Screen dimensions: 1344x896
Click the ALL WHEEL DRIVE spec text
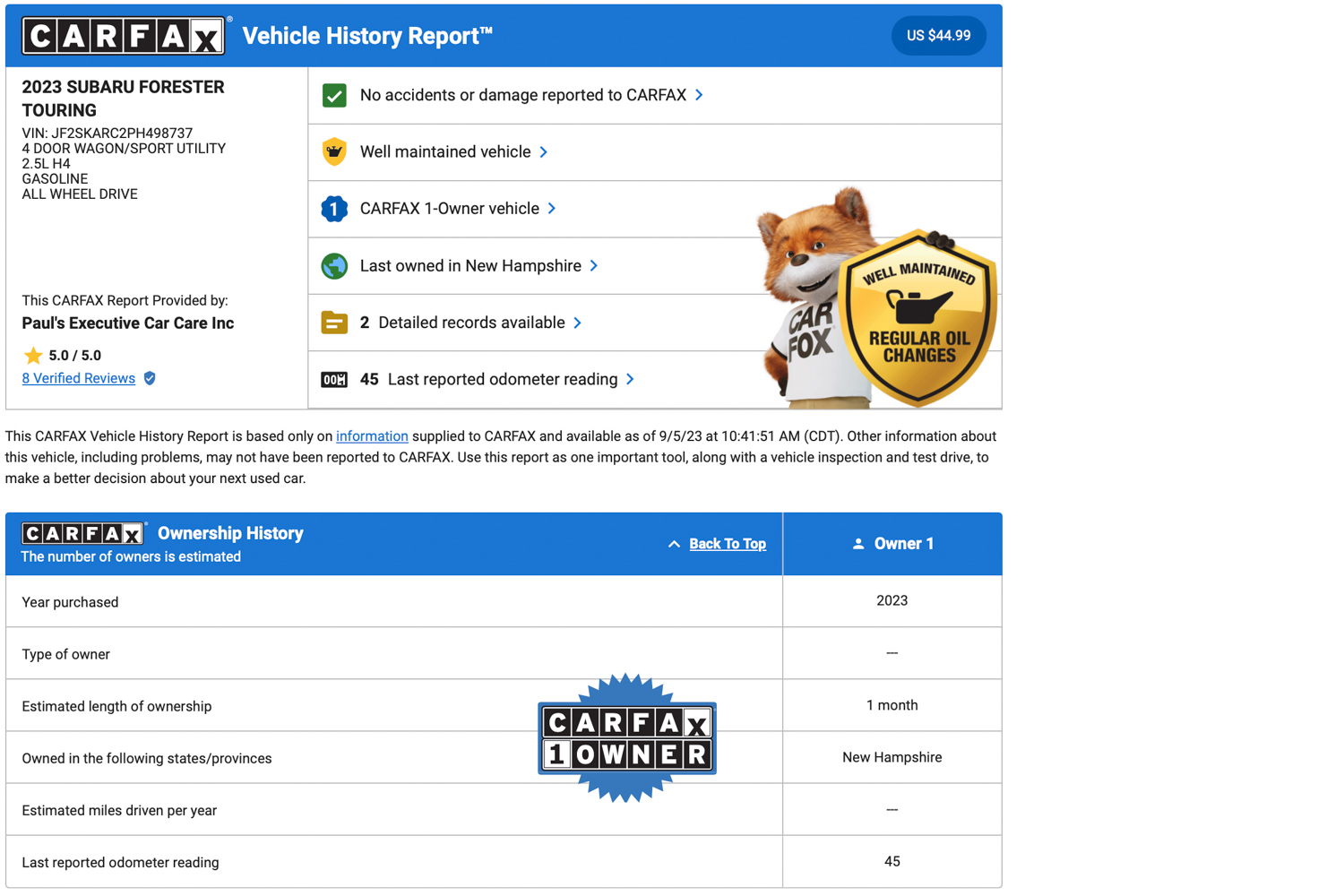tap(80, 194)
